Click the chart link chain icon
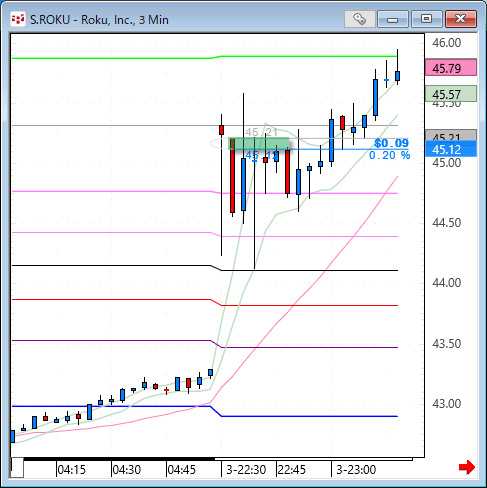The image size is (487, 488). [x=359, y=19]
